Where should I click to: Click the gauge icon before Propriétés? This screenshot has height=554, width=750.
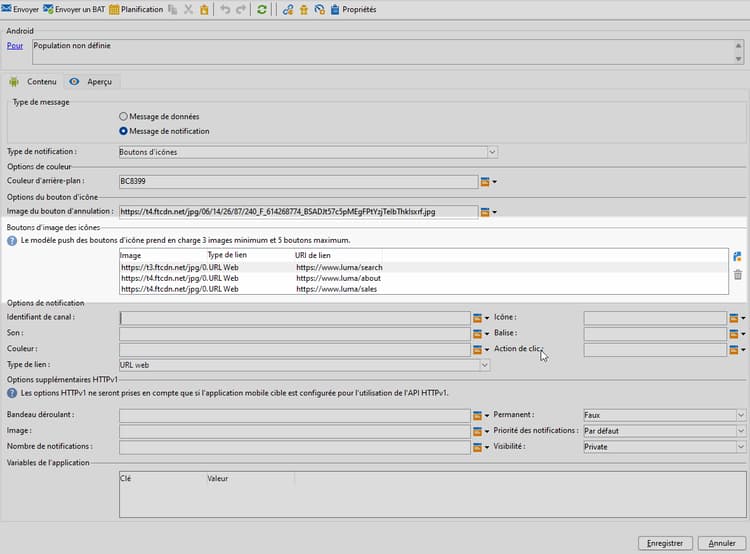(320, 9)
